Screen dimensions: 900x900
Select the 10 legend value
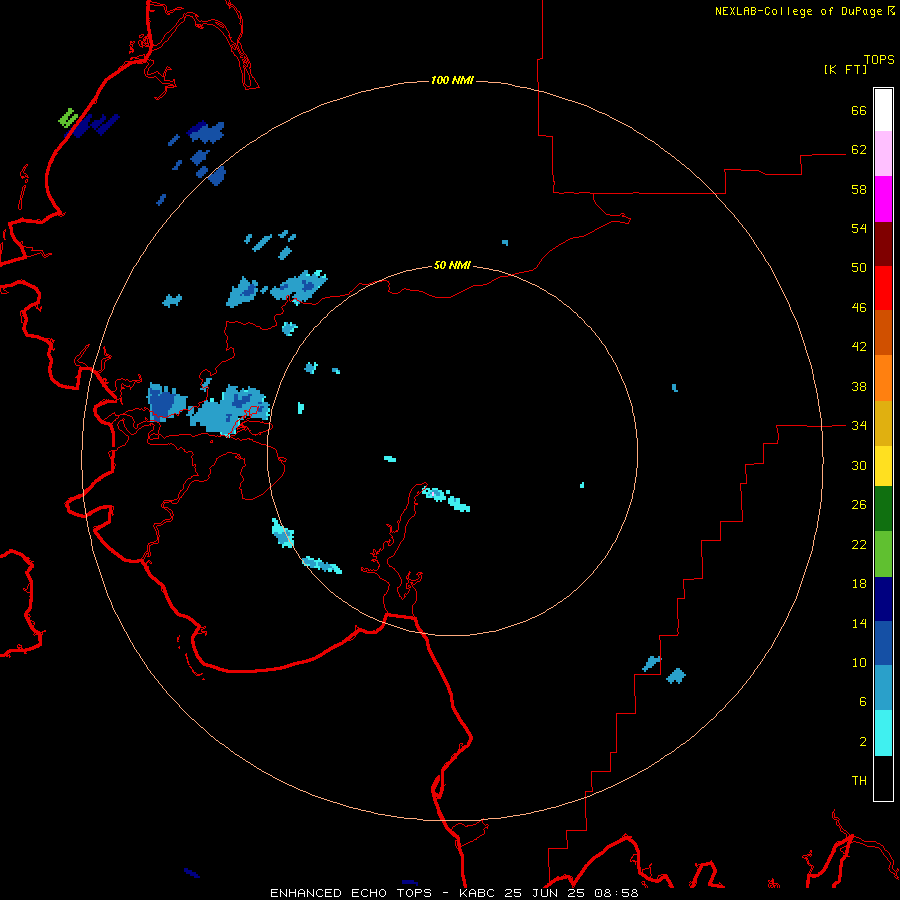(859, 662)
